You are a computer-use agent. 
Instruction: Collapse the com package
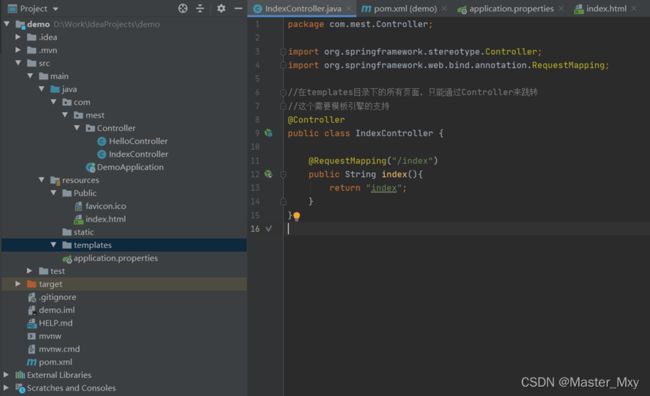53,102
